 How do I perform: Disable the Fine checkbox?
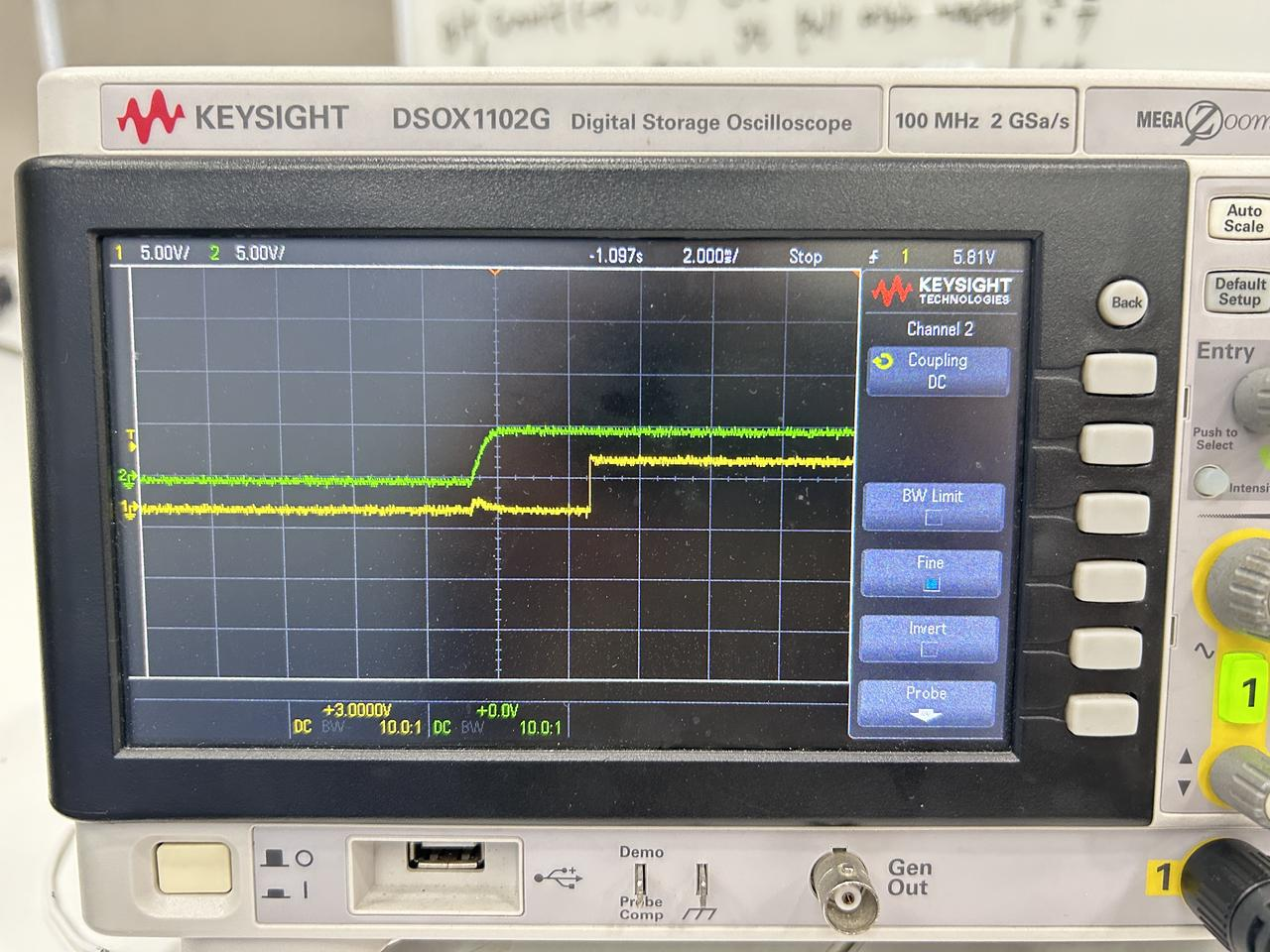coord(931,584)
